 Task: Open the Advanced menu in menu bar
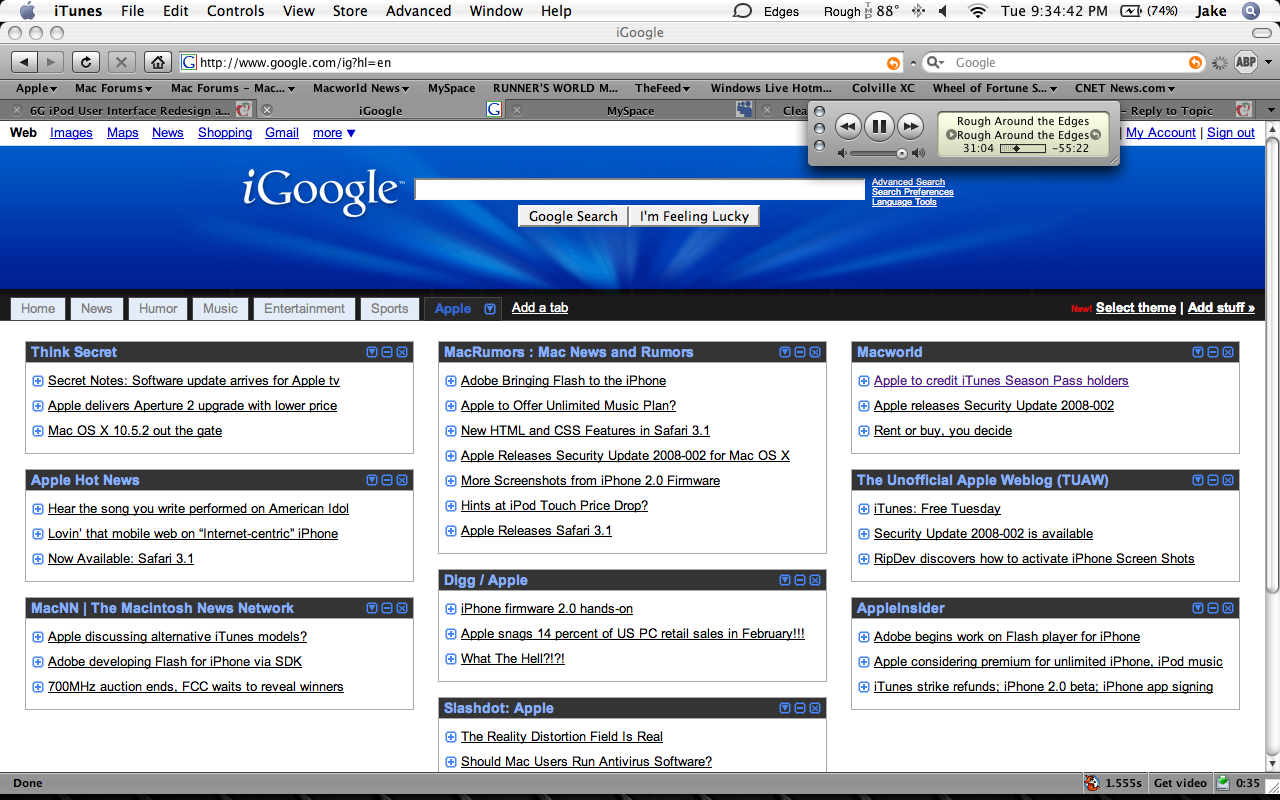[418, 11]
